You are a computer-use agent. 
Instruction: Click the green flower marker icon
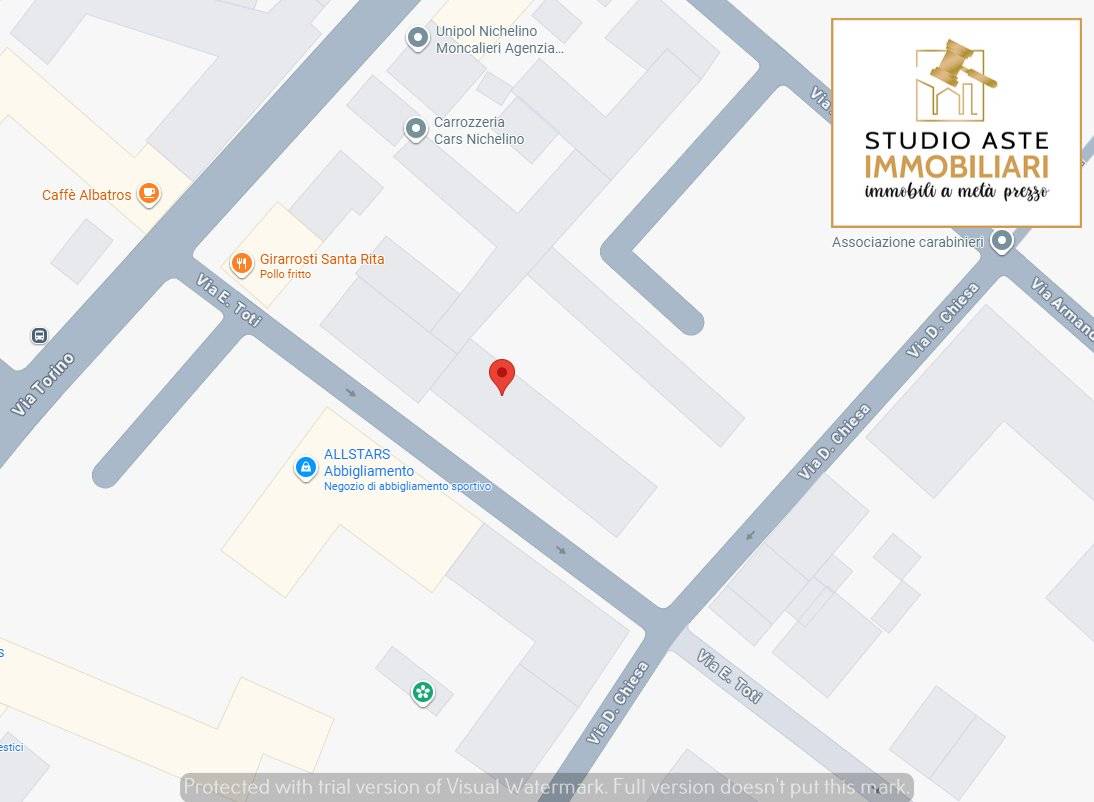[x=423, y=691]
